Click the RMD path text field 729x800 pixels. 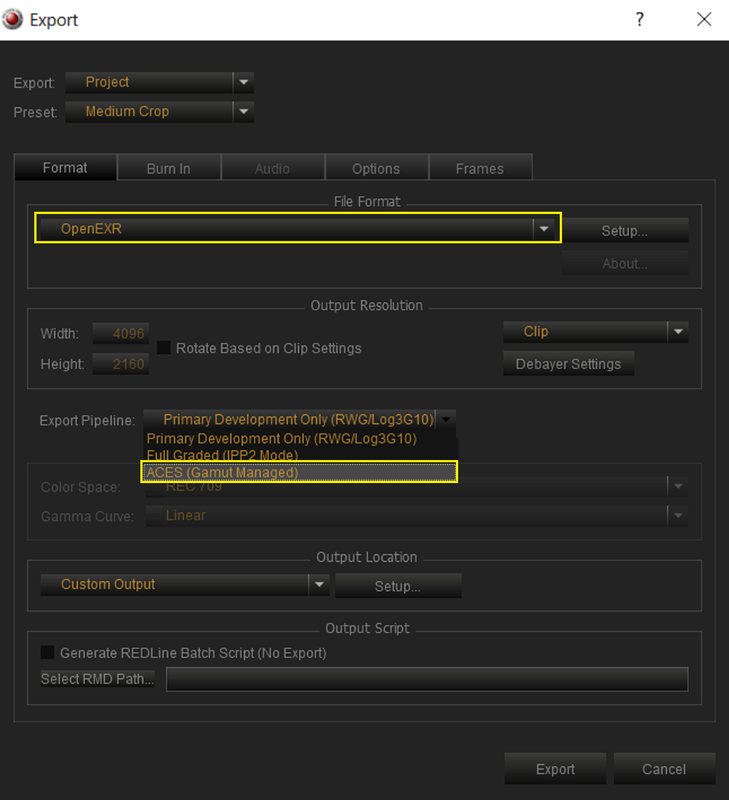tap(427, 679)
